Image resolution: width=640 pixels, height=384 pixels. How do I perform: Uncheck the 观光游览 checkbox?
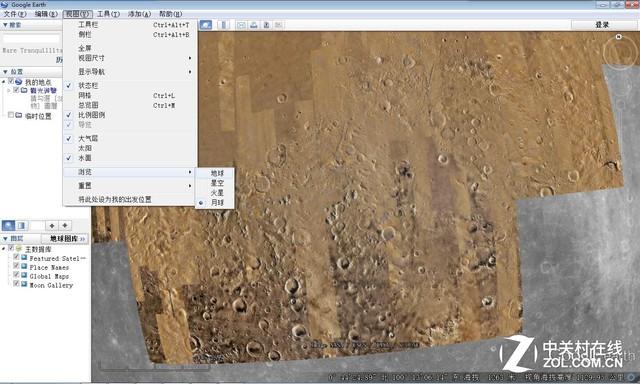pyautogui.click(x=16, y=90)
